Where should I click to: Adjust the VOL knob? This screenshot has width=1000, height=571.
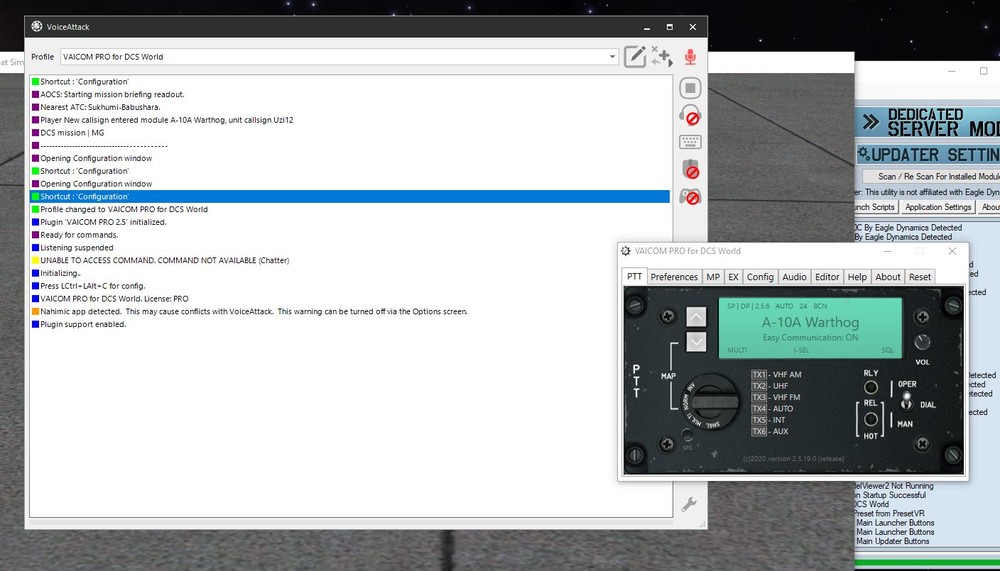(922, 342)
